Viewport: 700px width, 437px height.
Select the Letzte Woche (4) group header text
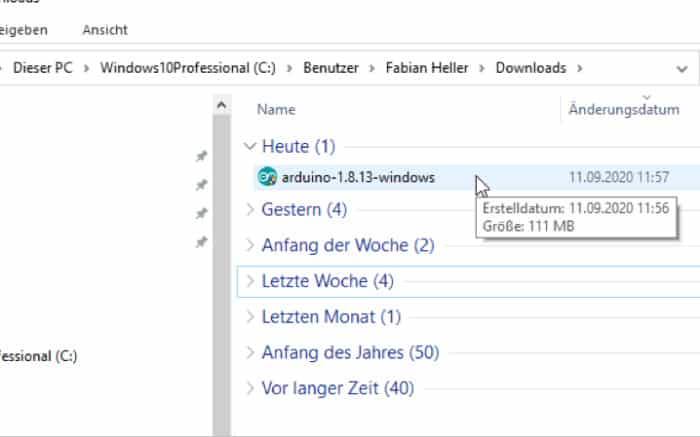coord(327,281)
